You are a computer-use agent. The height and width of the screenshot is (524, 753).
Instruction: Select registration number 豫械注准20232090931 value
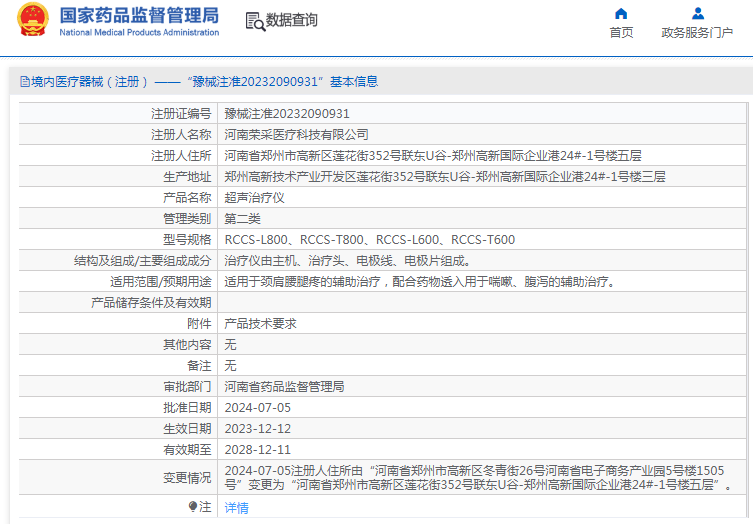[x=287, y=114]
